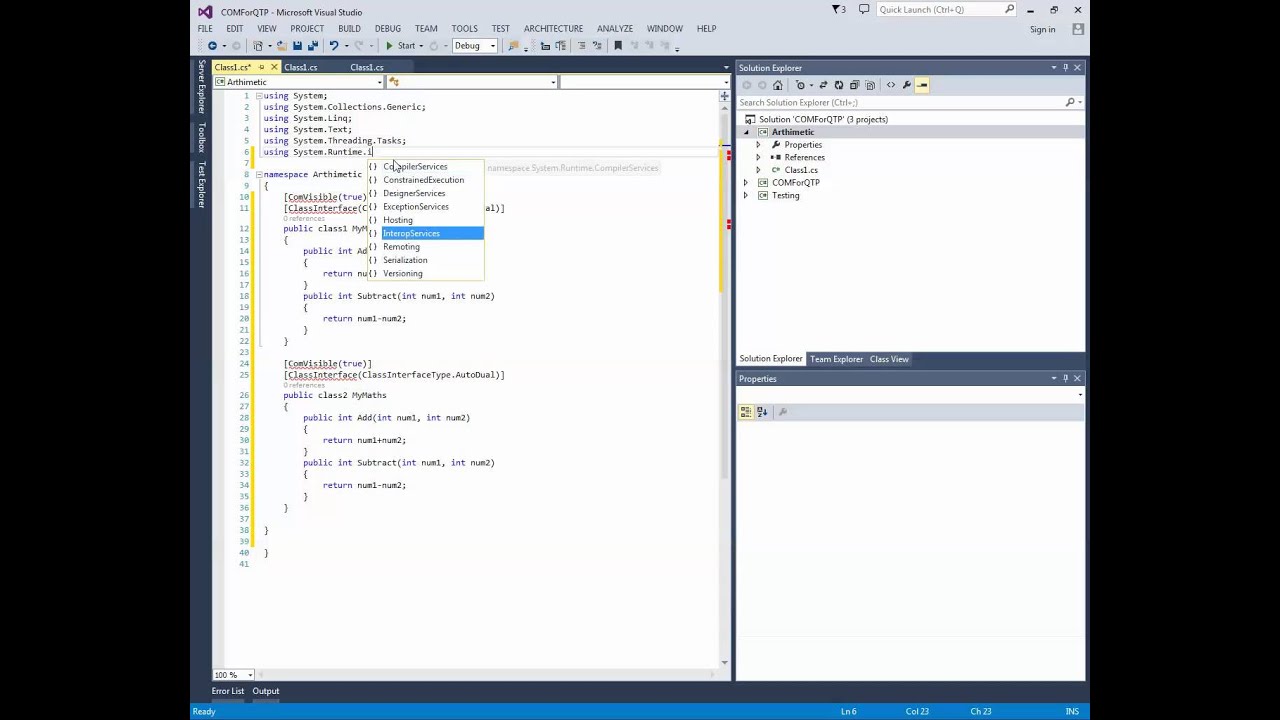Select InteropServices in IntelliSense list
The height and width of the screenshot is (720, 1280).
(425, 233)
